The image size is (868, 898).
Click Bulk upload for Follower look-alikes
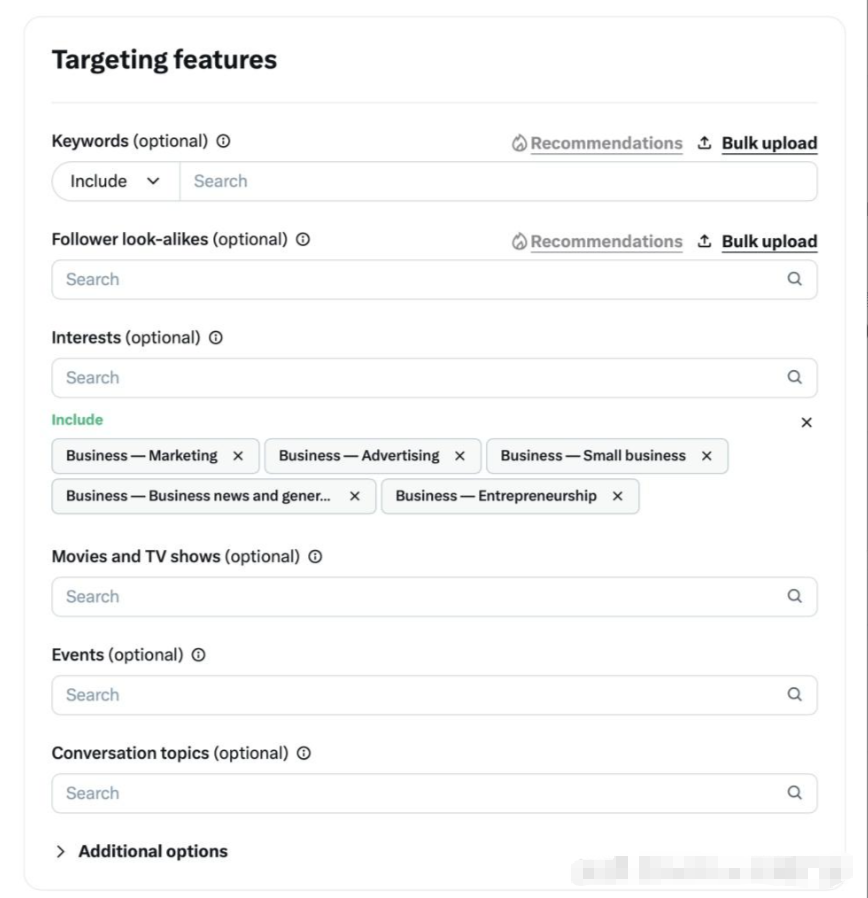[x=768, y=241]
